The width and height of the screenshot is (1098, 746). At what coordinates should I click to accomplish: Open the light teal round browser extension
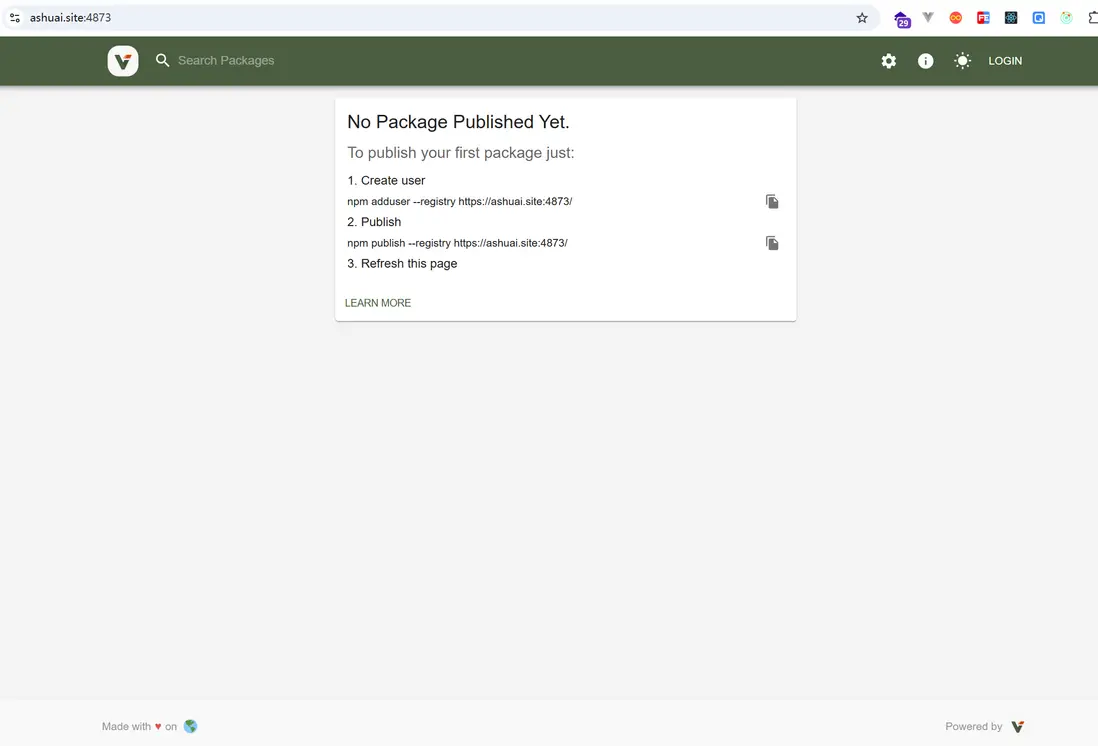1066,18
